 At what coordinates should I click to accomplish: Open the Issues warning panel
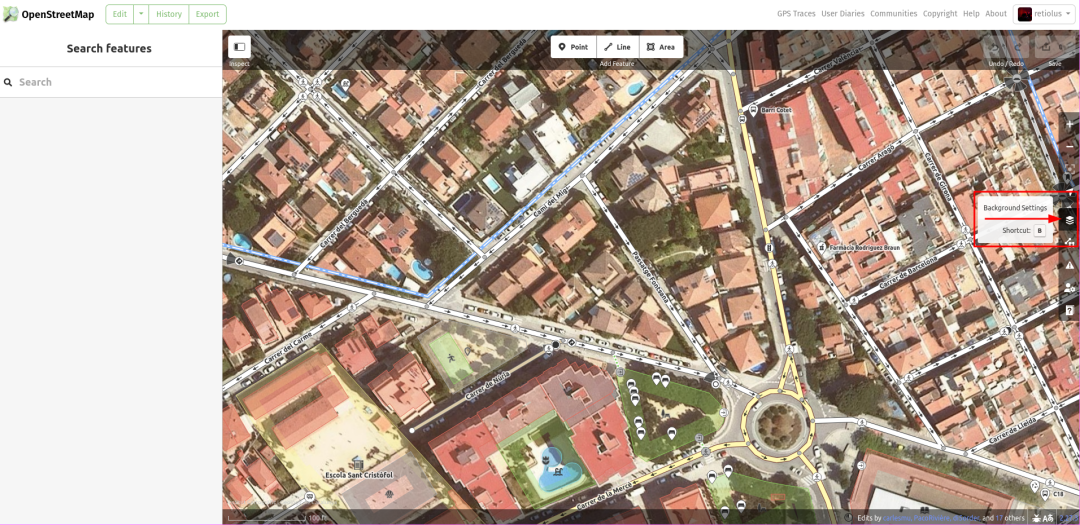[1069, 265]
